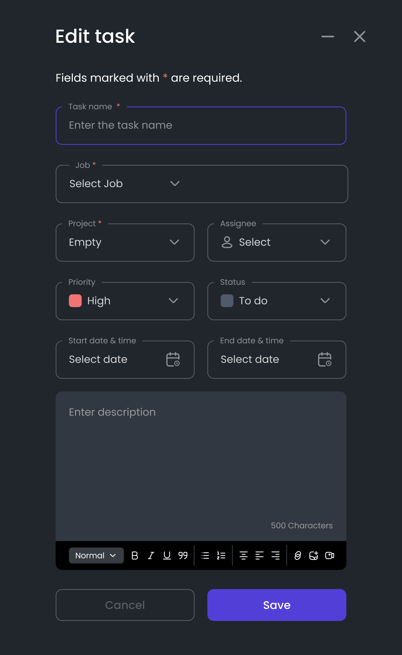Image resolution: width=402 pixels, height=655 pixels.
Task: Create a numbered list in description
Action: [221, 556]
